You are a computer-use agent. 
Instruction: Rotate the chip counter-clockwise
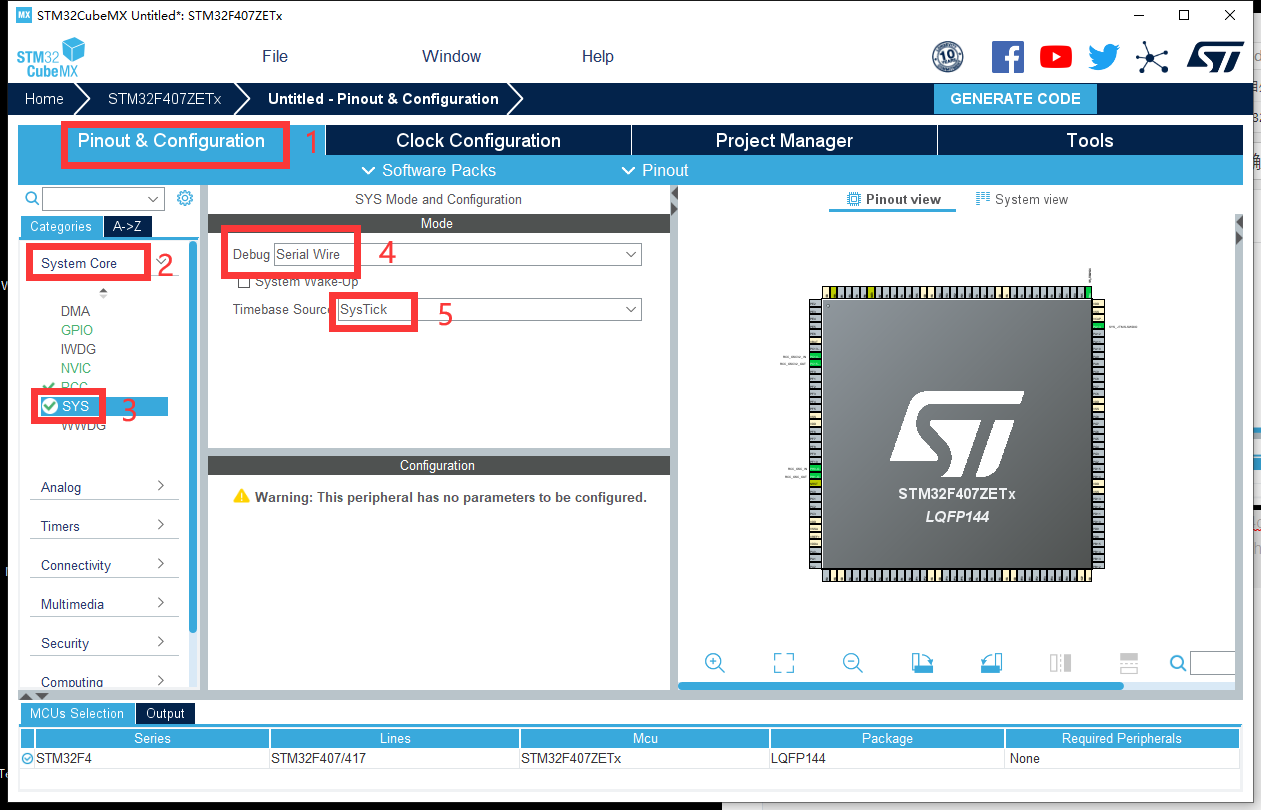(991, 662)
